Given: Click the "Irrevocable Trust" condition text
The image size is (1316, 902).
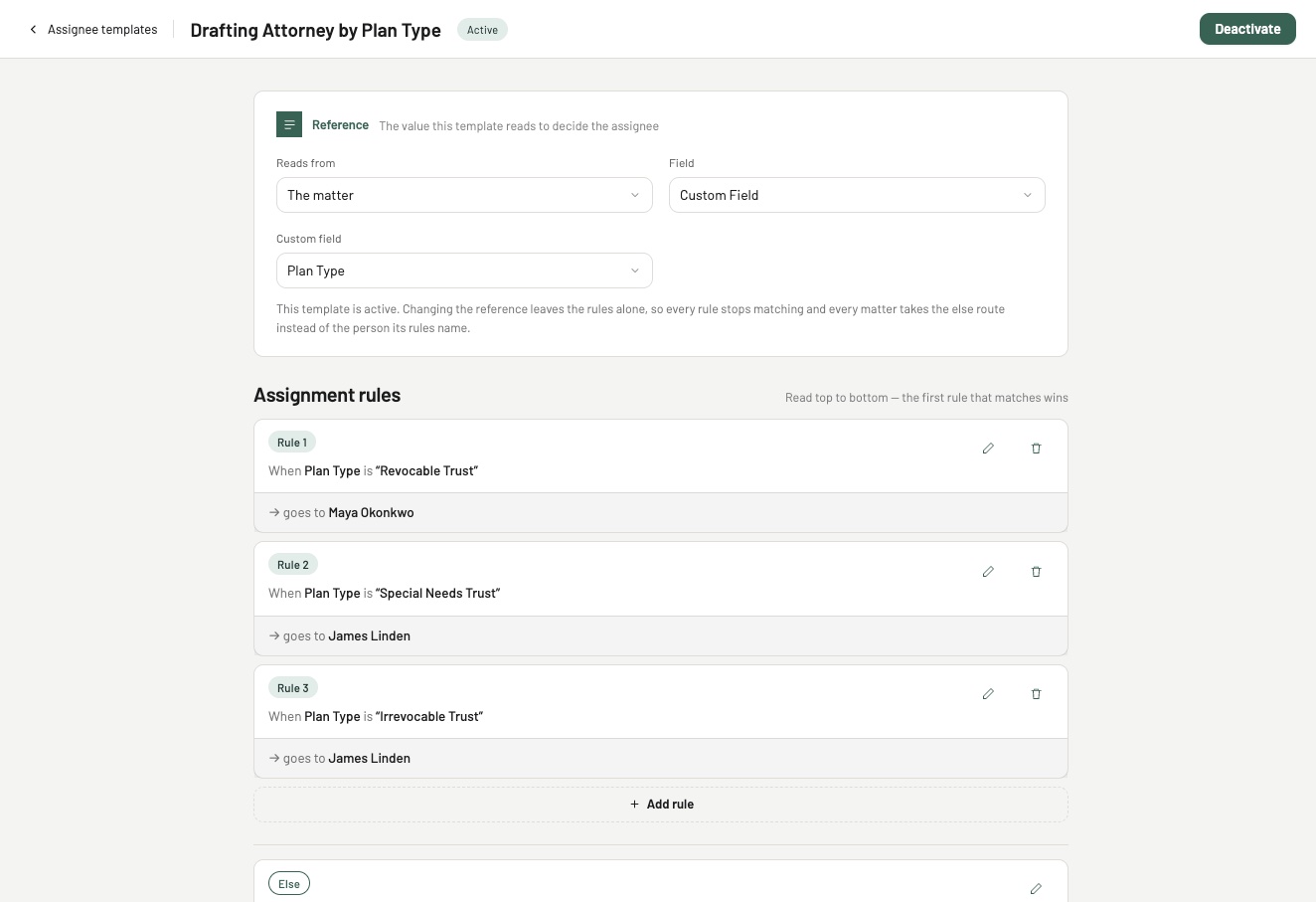Looking at the screenshot, I should (429, 716).
